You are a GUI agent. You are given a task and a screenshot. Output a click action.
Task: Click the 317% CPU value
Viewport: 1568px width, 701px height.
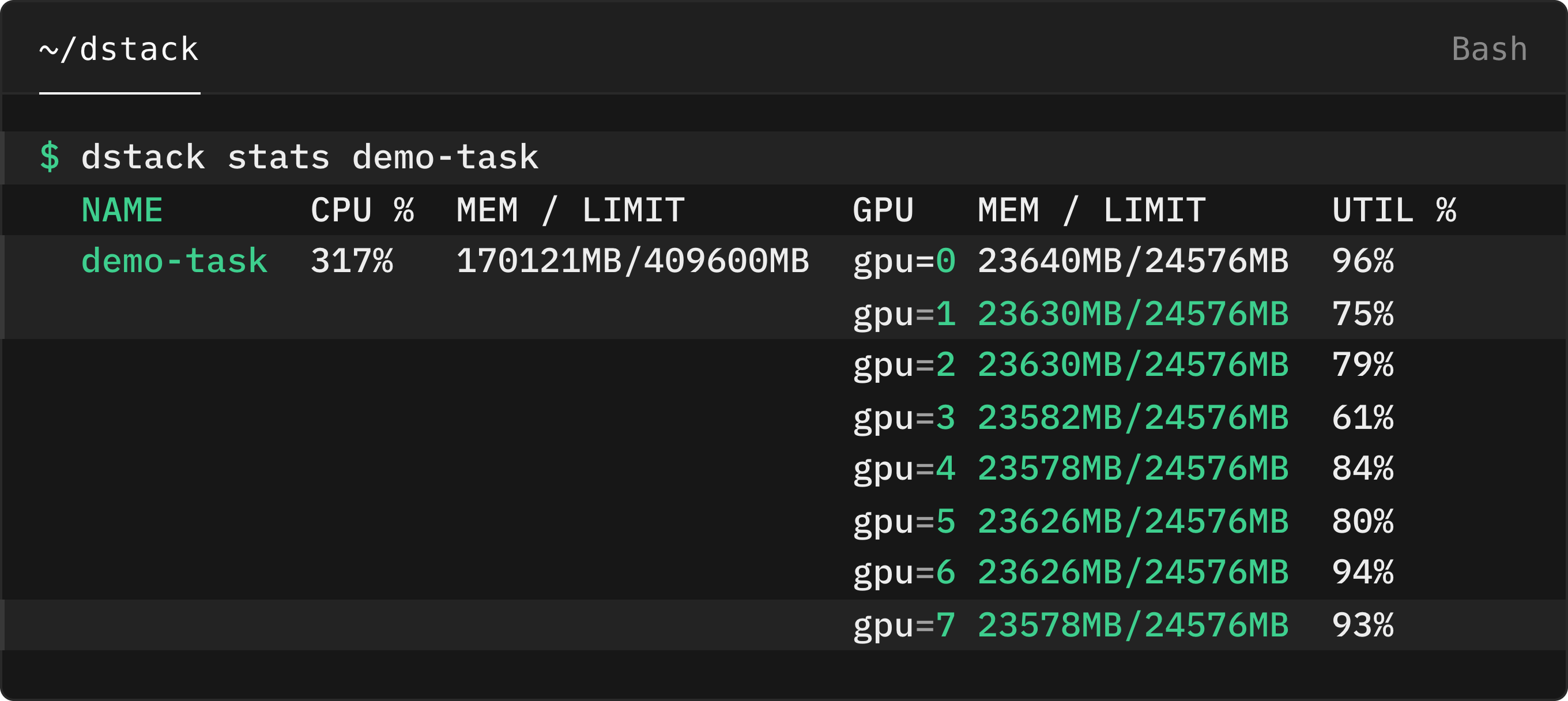pyautogui.click(x=352, y=262)
